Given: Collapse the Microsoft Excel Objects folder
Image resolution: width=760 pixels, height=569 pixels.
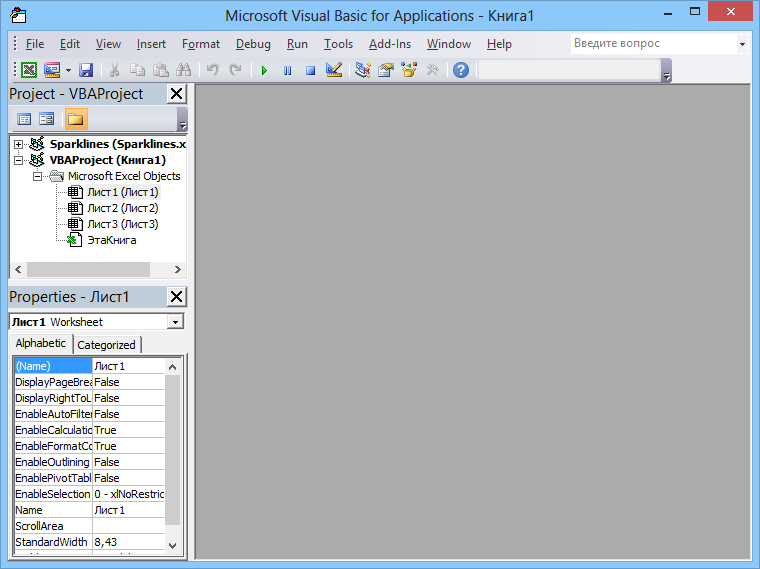Looking at the screenshot, I should click(37, 176).
